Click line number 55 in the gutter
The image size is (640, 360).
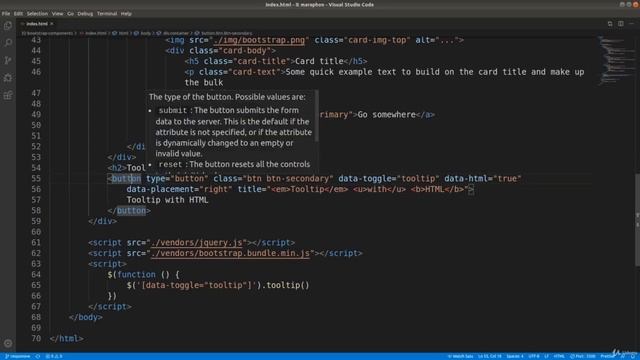(x=36, y=178)
